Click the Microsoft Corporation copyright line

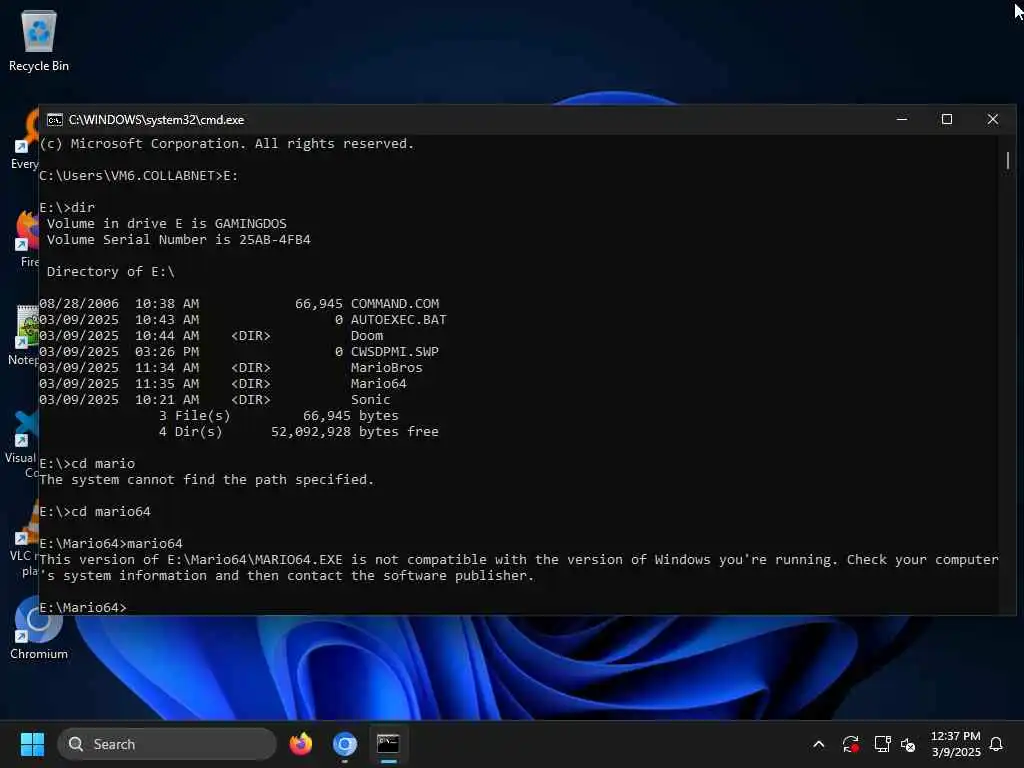click(227, 144)
